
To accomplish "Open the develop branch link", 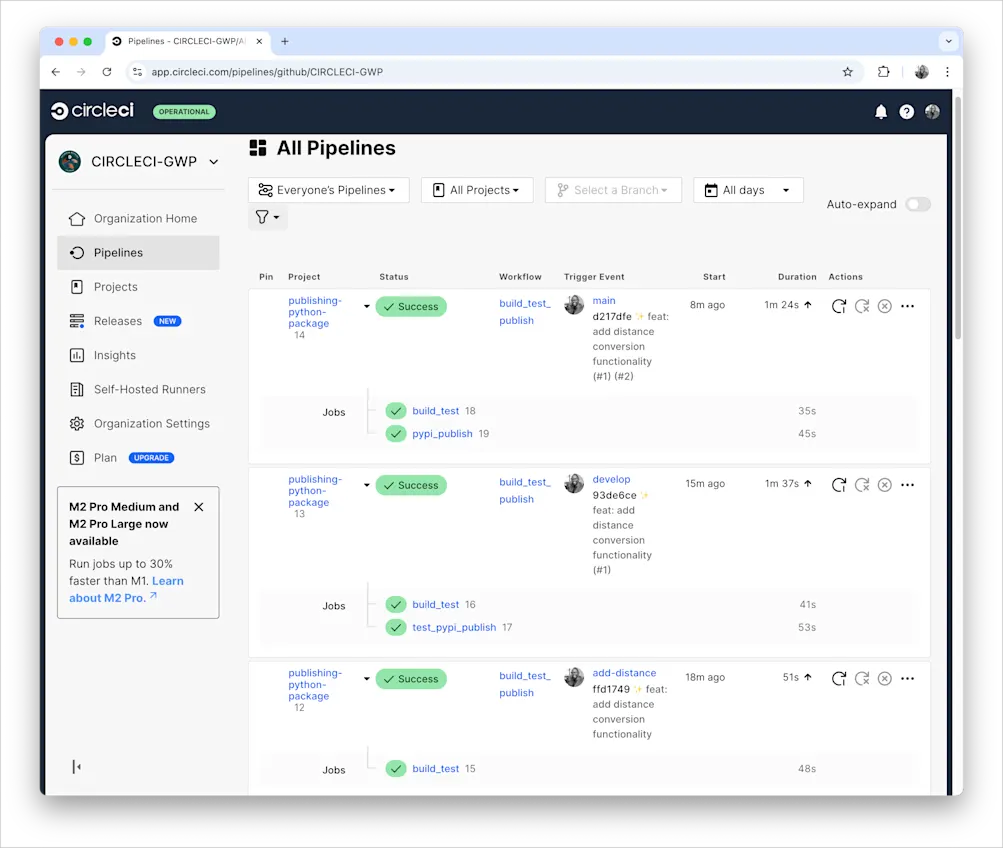I will click(612, 479).
